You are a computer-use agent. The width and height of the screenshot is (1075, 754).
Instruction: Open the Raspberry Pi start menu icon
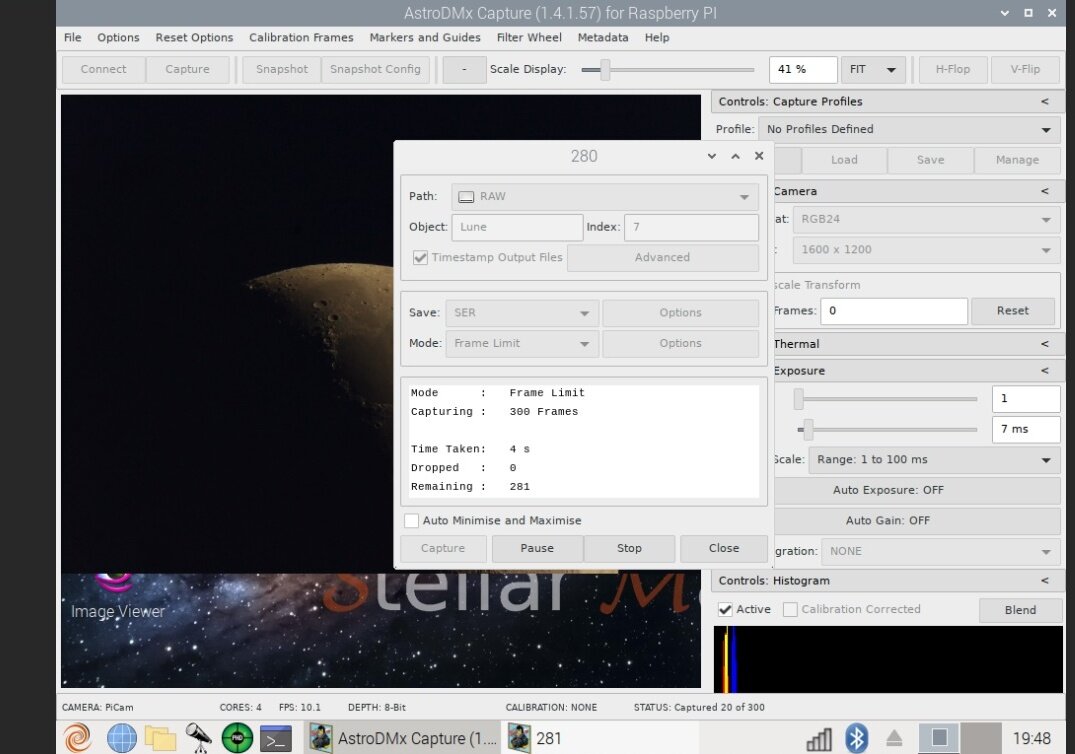[77, 738]
